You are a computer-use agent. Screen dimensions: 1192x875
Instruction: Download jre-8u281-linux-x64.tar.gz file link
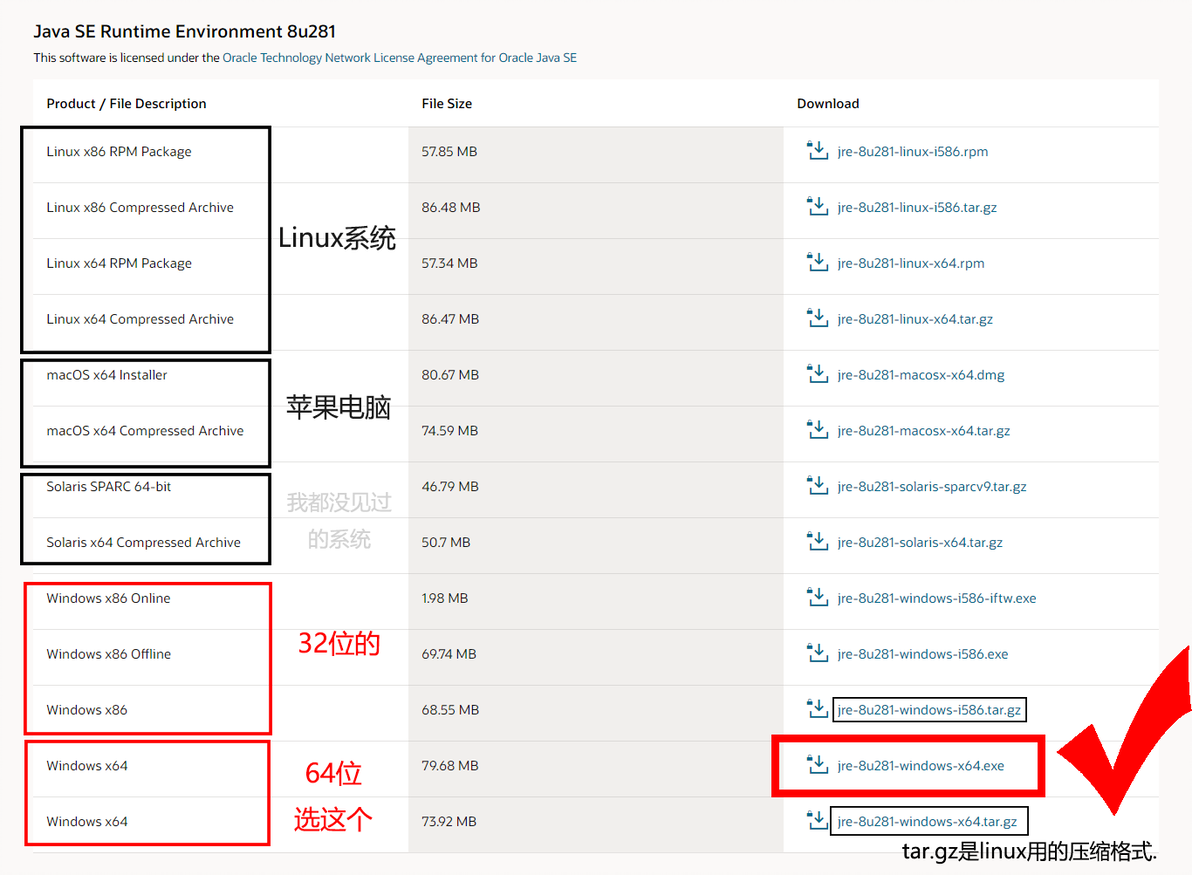coord(915,319)
